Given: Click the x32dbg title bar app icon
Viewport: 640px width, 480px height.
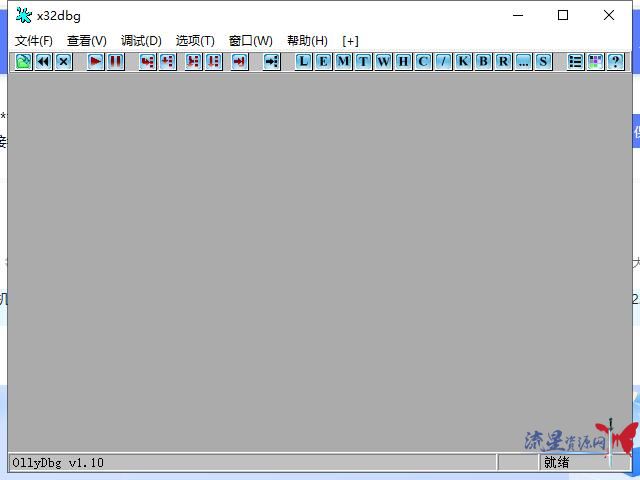Looking at the screenshot, I should pyautogui.click(x=24, y=16).
